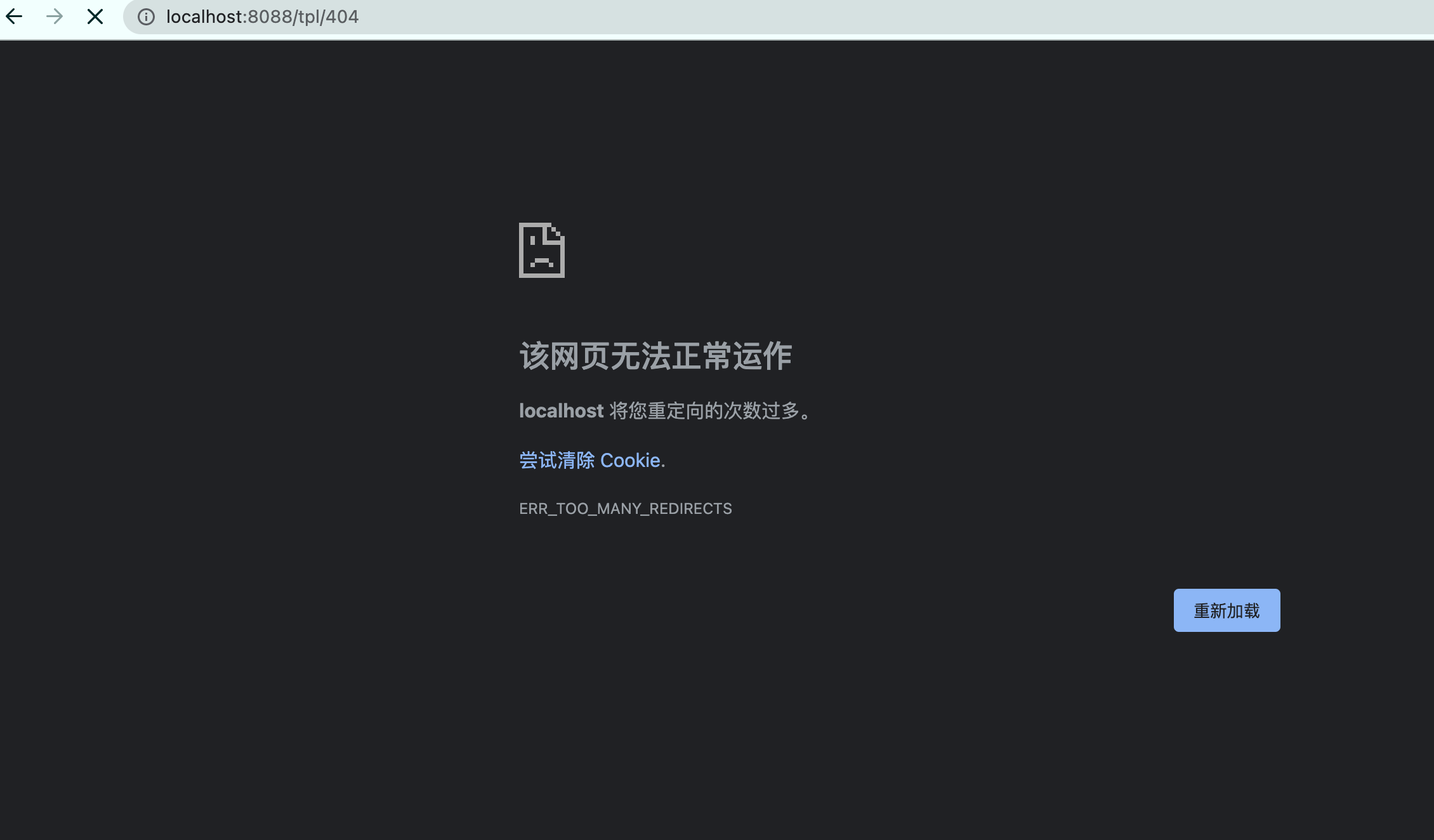The width and height of the screenshot is (1434, 840).
Task: Click the 尝试清除 characters of link
Action: click(556, 460)
